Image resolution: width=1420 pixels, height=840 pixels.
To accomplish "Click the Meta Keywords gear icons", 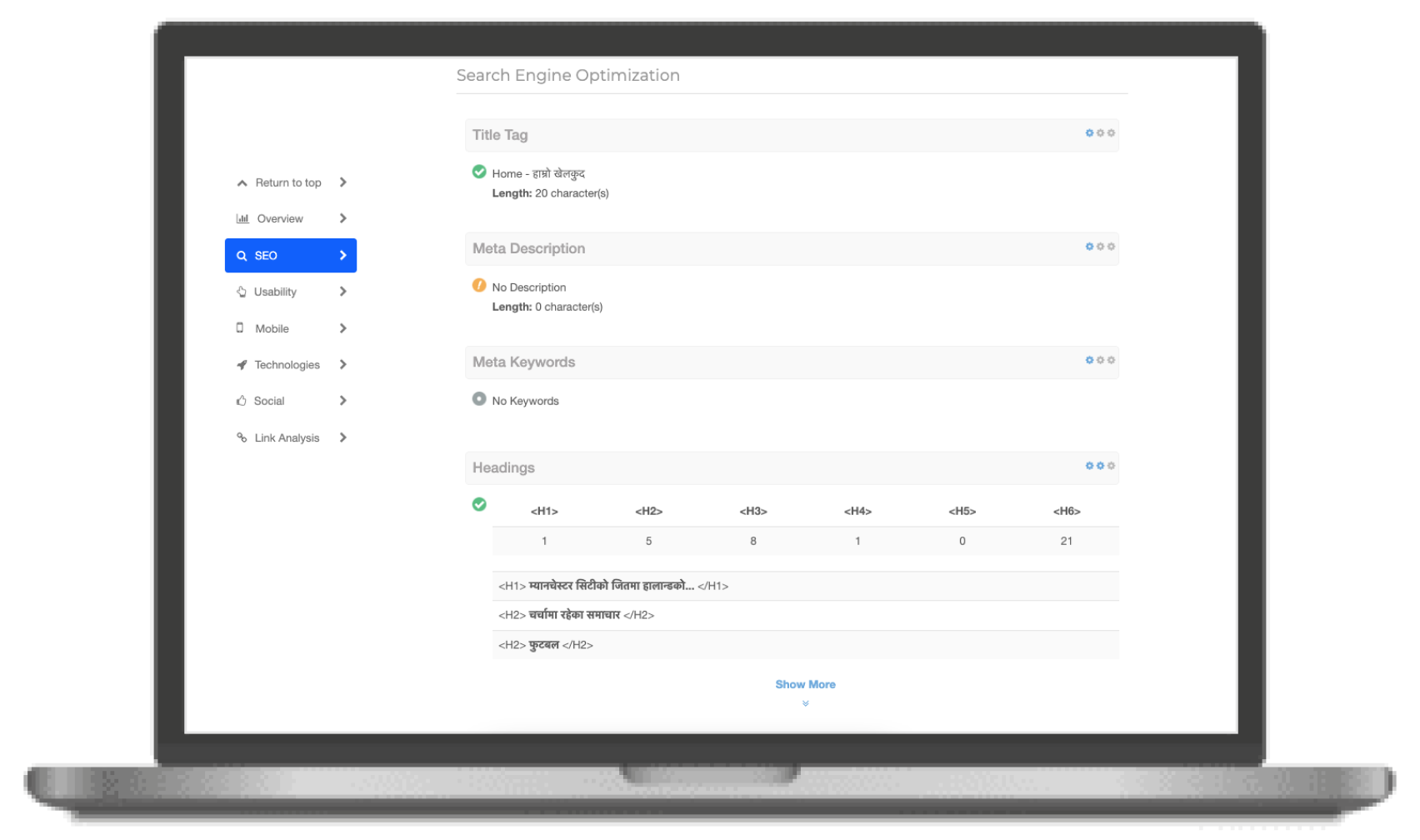I will (1100, 360).
